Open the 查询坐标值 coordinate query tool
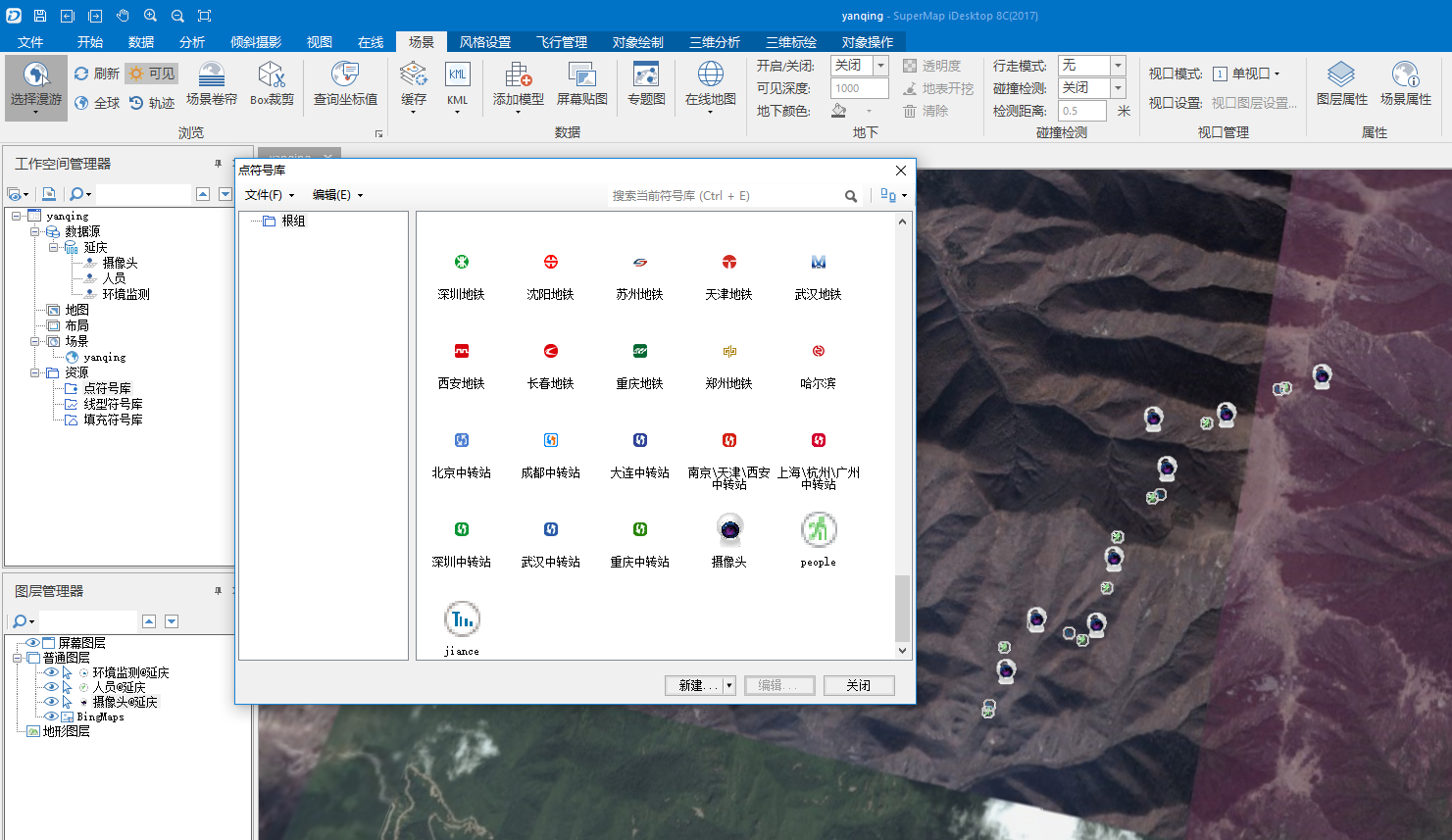 (345, 83)
